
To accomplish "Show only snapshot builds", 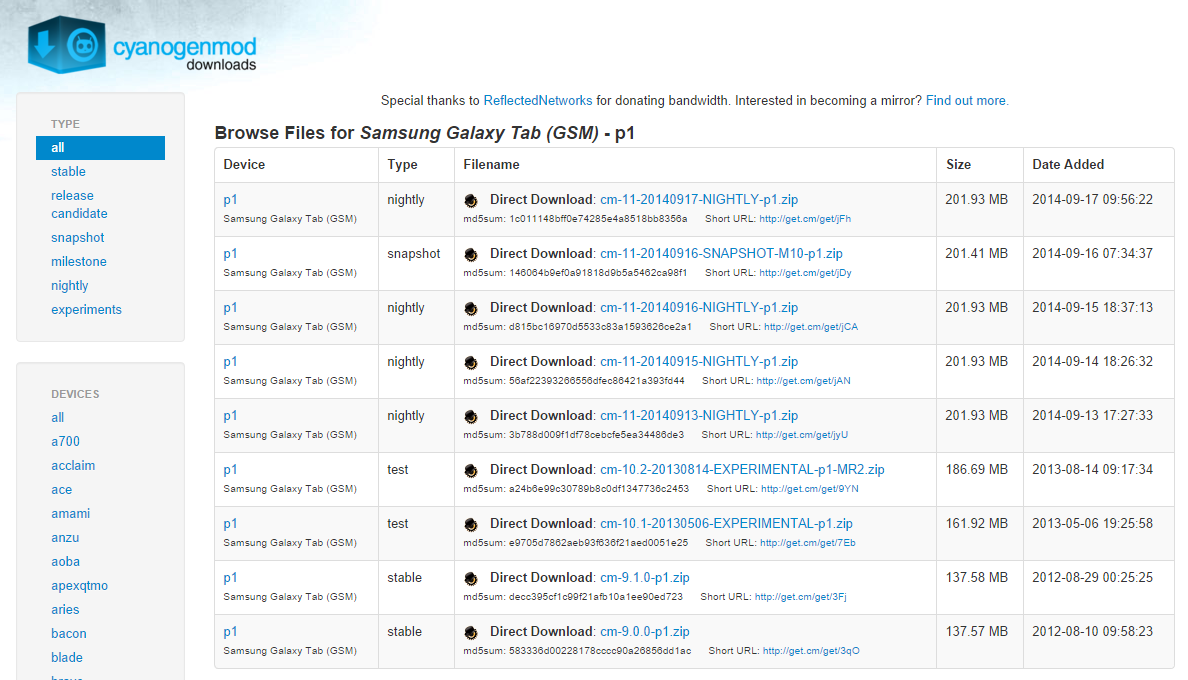I will coord(77,238).
